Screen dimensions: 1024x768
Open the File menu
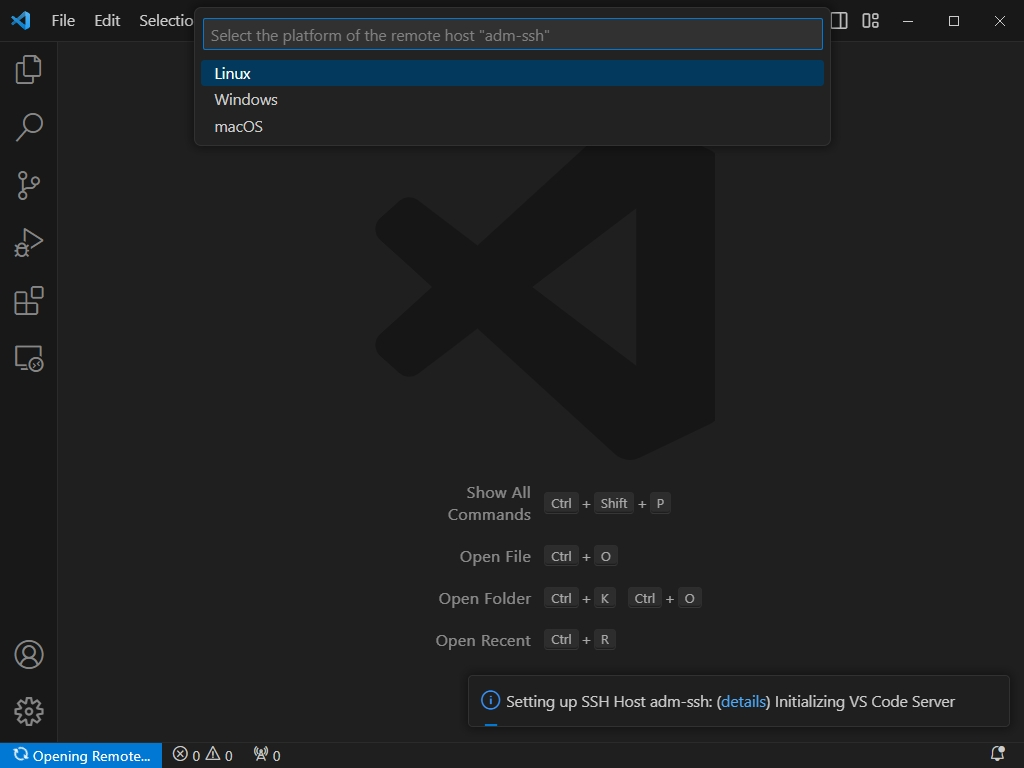[63, 20]
